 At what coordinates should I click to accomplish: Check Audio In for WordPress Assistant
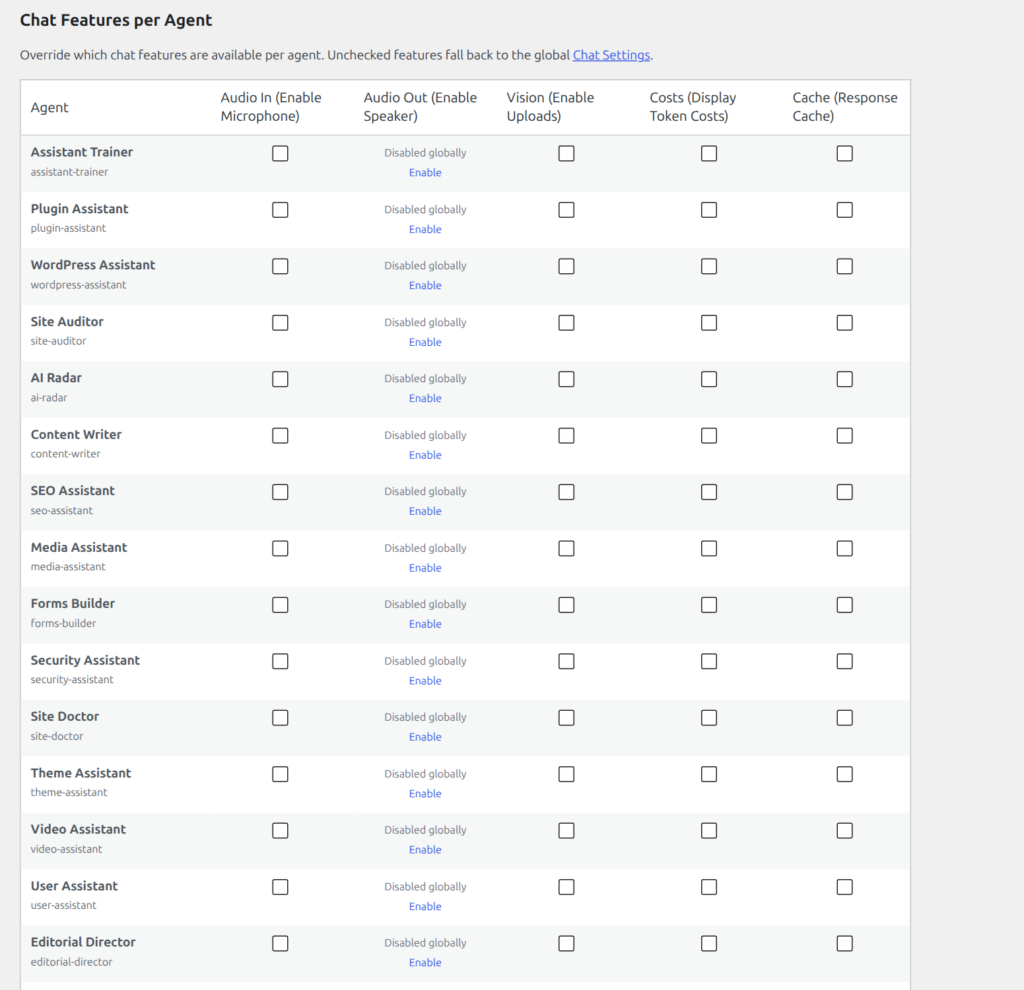[280, 266]
